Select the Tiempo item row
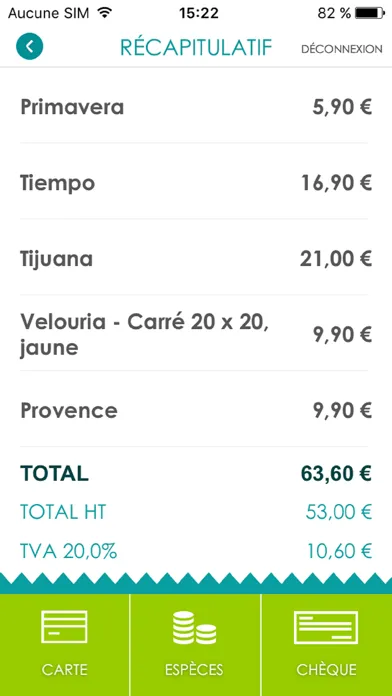The image size is (392, 696). point(196,183)
